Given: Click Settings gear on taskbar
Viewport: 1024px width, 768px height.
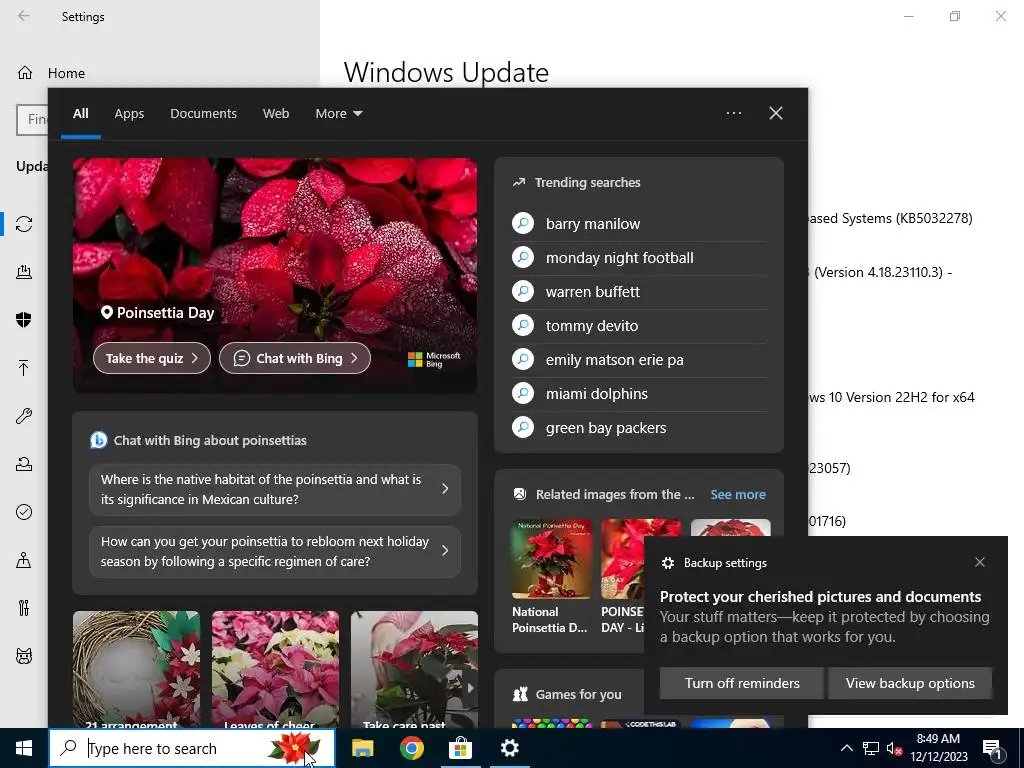Looking at the screenshot, I should coord(509,748).
